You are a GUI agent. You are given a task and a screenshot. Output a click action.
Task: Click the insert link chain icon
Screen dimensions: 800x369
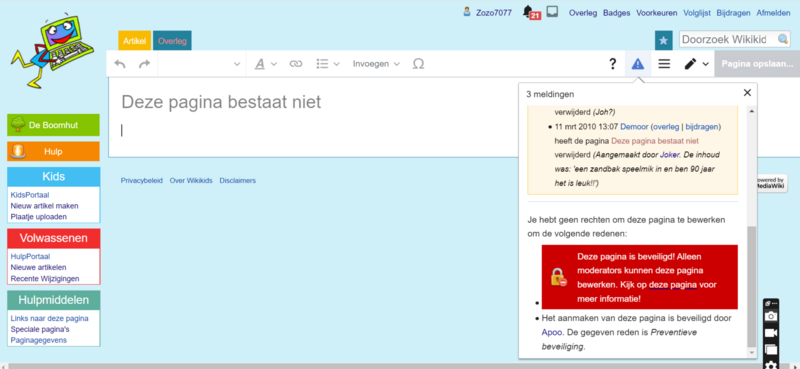coord(296,64)
